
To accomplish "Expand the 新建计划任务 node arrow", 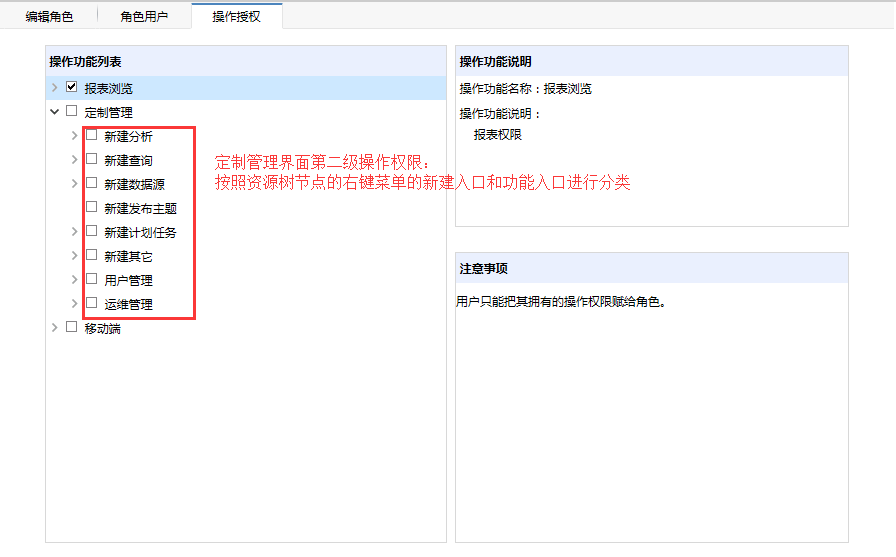I will point(74,231).
